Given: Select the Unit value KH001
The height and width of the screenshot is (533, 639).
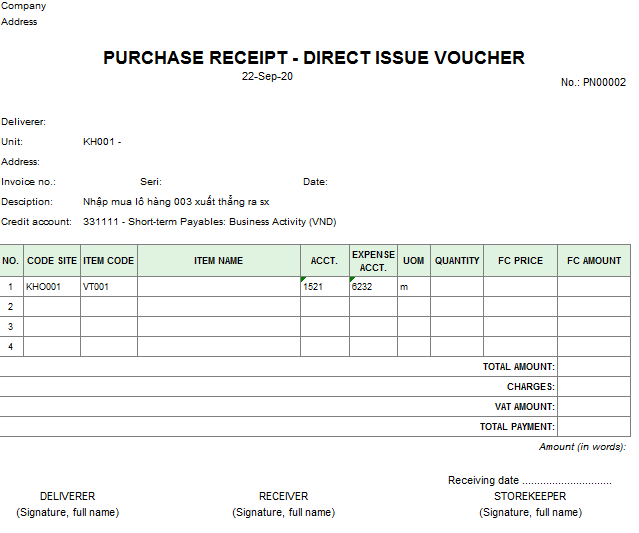Looking at the screenshot, I should click(101, 142).
